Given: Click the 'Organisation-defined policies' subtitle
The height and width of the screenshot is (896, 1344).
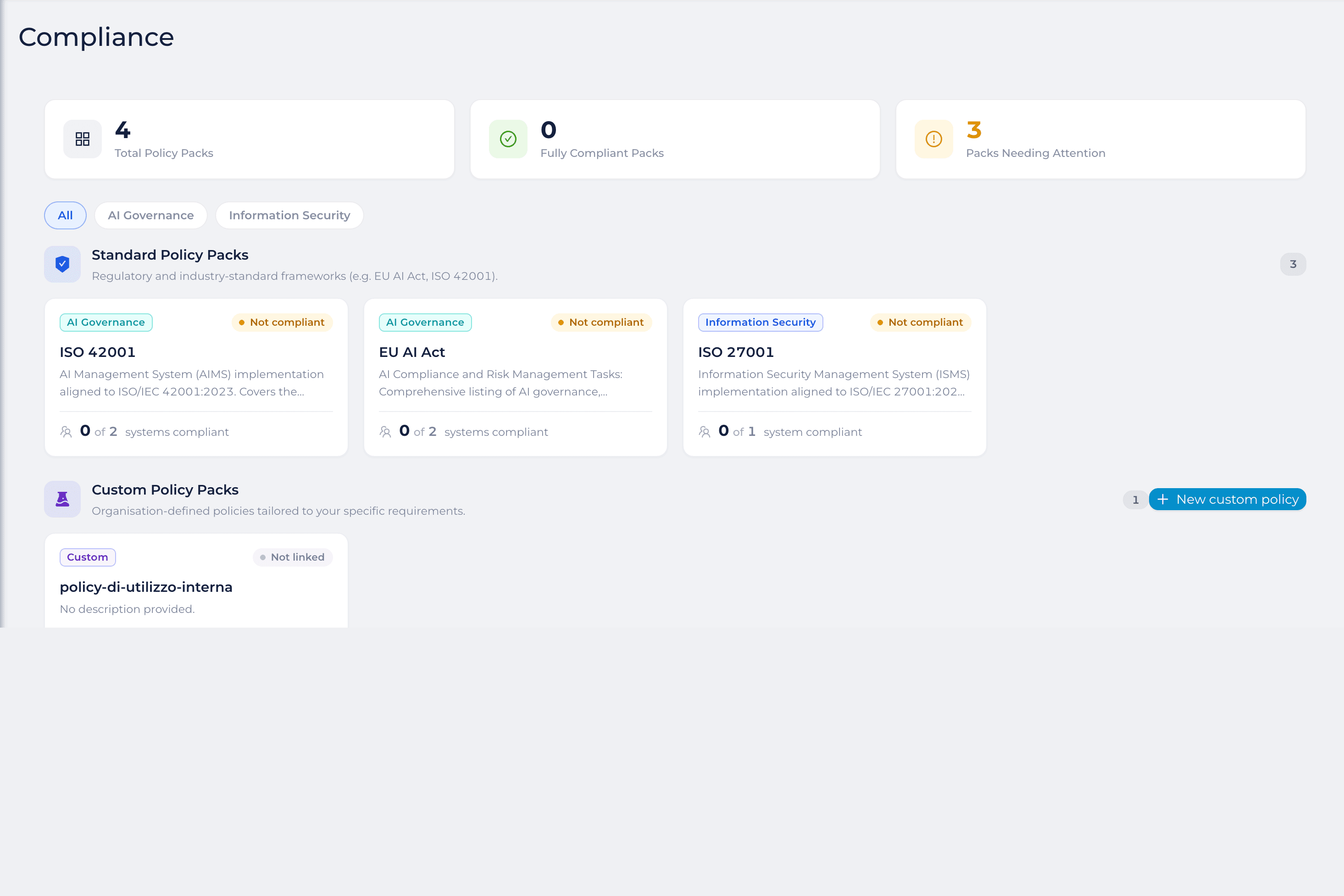Looking at the screenshot, I should (x=279, y=511).
